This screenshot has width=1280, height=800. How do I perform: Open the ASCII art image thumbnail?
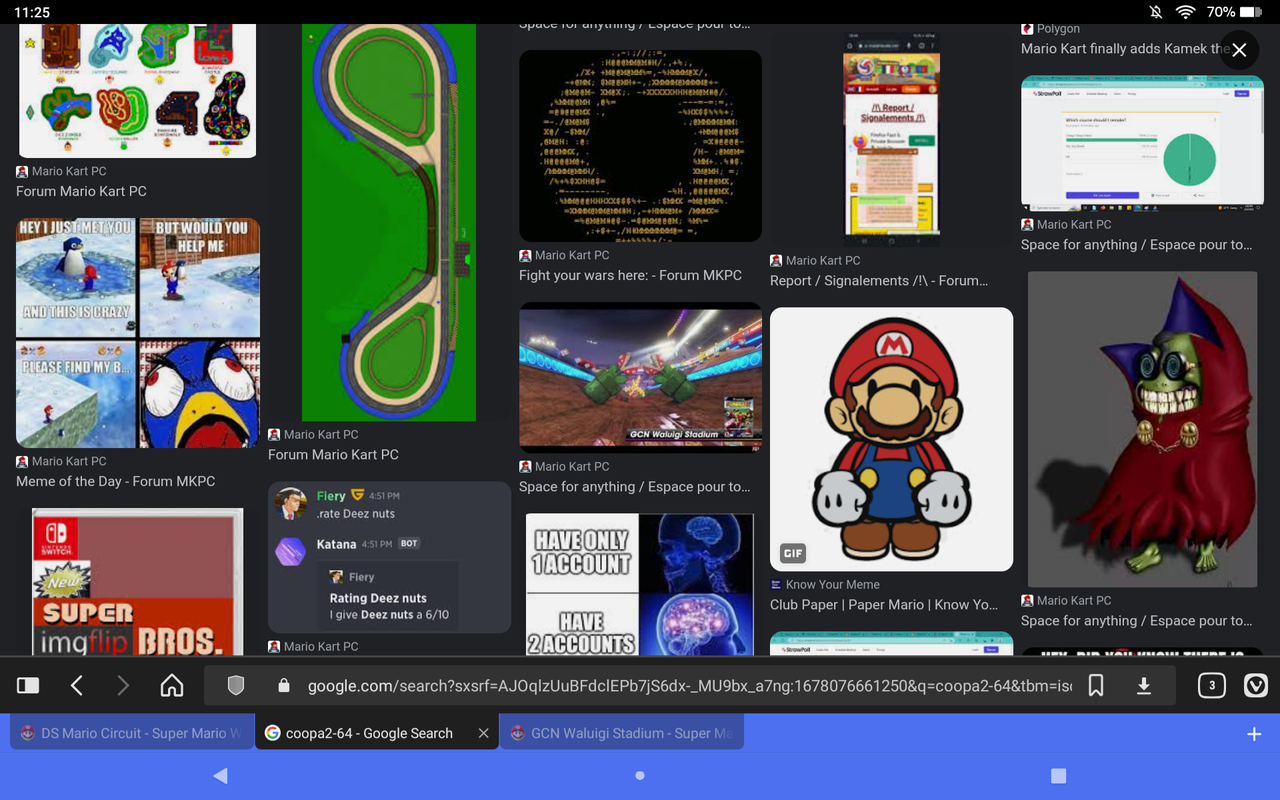pos(640,146)
